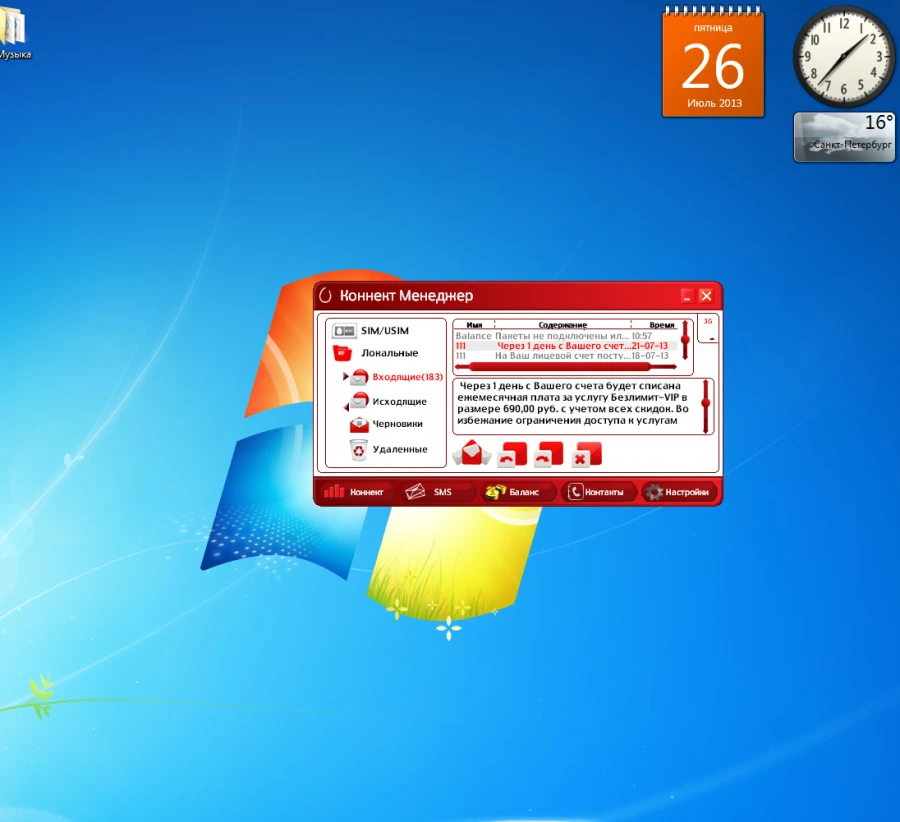Open the Контакты tab
Image resolution: width=900 pixels, height=822 pixels.
pos(598,492)
